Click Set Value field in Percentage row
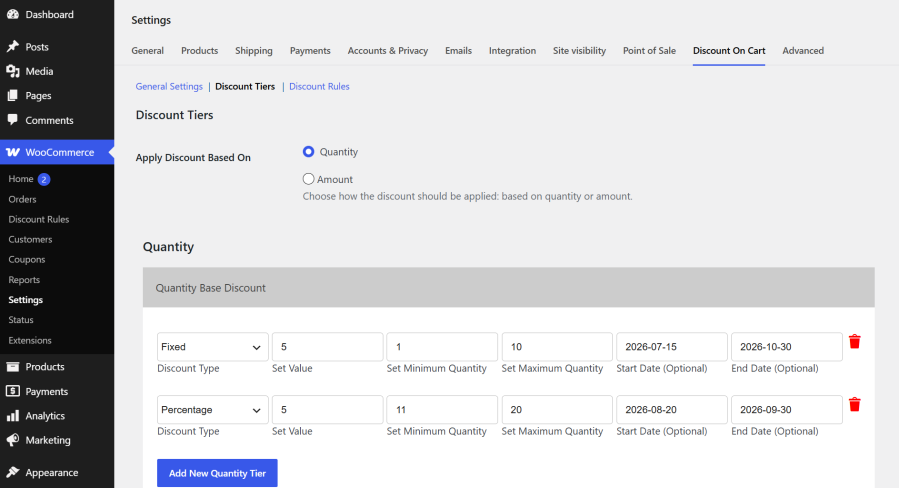The height and width of the screenshot is (488, 899). click(x=327, y=409)
